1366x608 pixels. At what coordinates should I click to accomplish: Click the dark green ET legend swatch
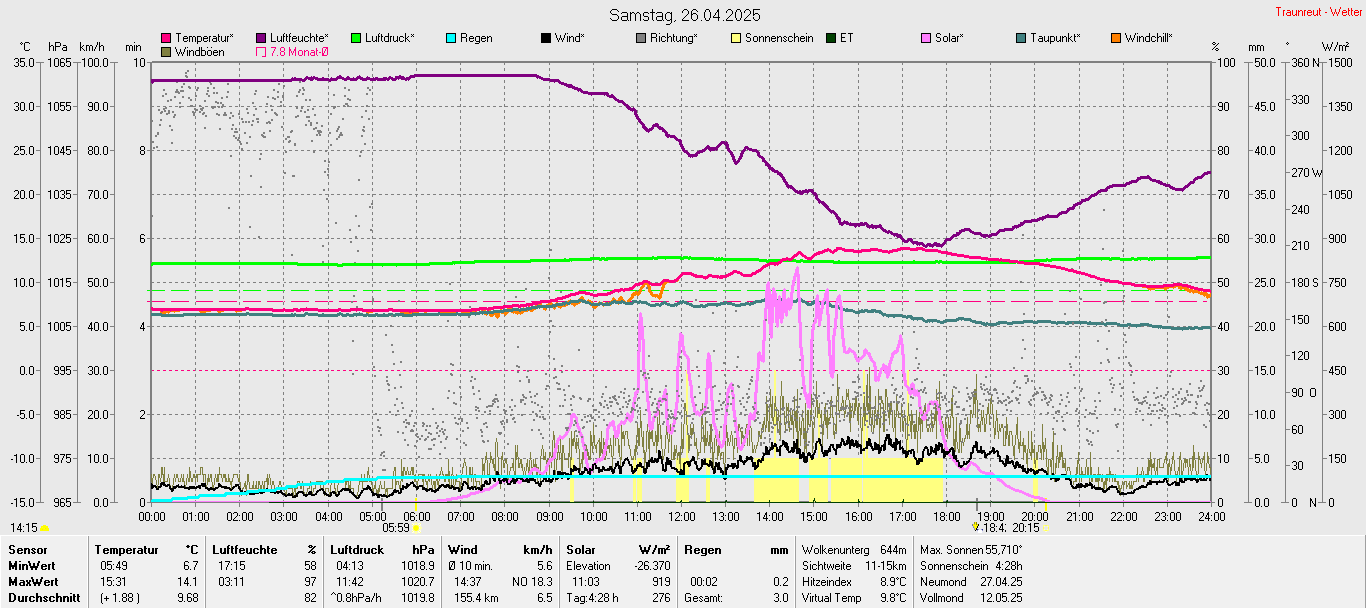point(831,38)
